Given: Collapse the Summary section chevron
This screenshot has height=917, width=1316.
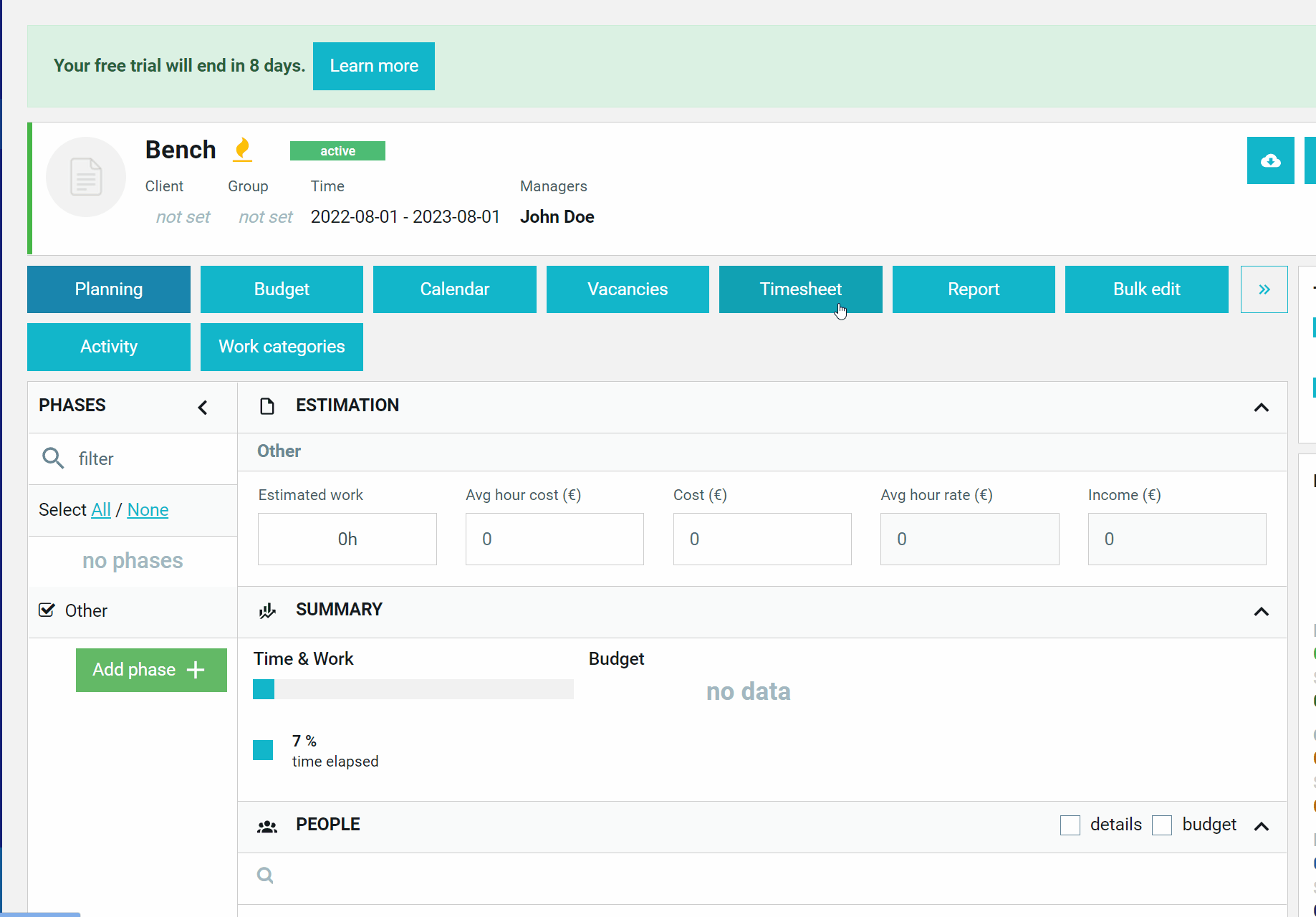Looking at the screenshot, I should click(x=1262, y=612).
